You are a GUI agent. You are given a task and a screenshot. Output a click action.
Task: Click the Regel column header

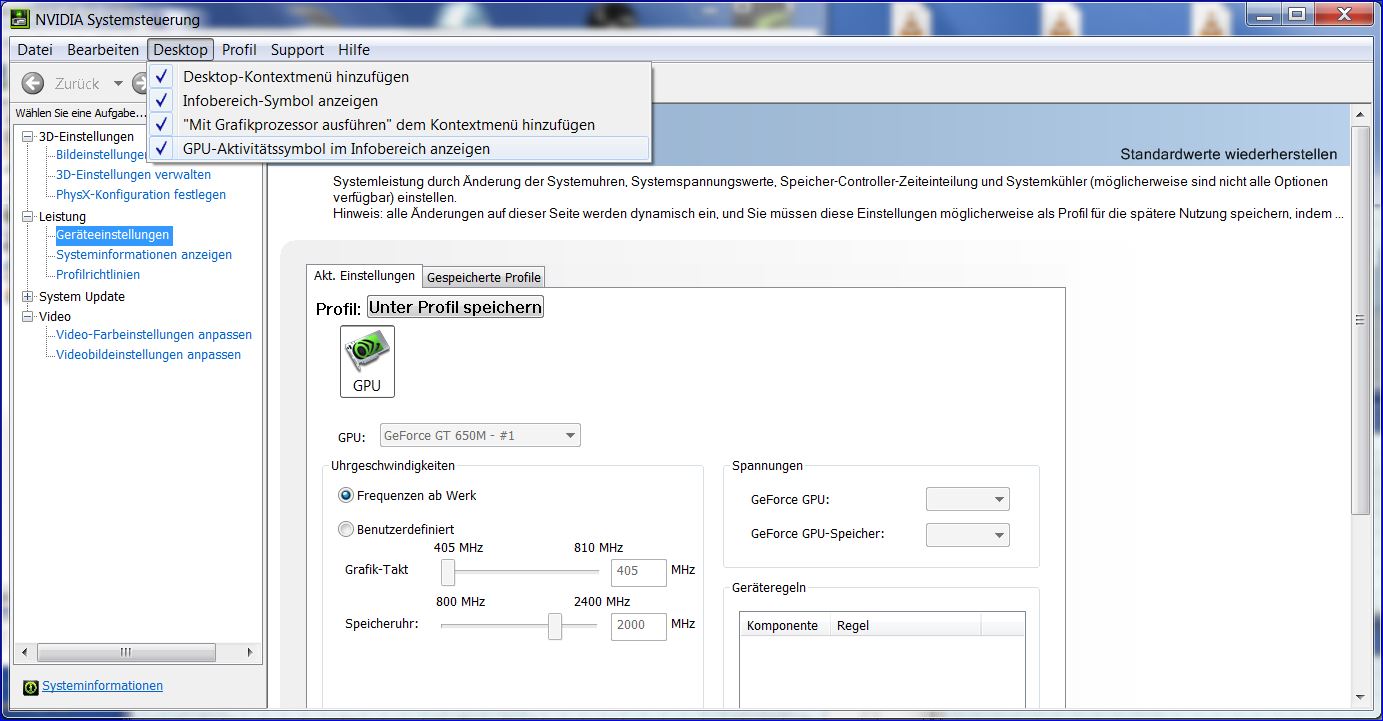[x=906, y=625]
